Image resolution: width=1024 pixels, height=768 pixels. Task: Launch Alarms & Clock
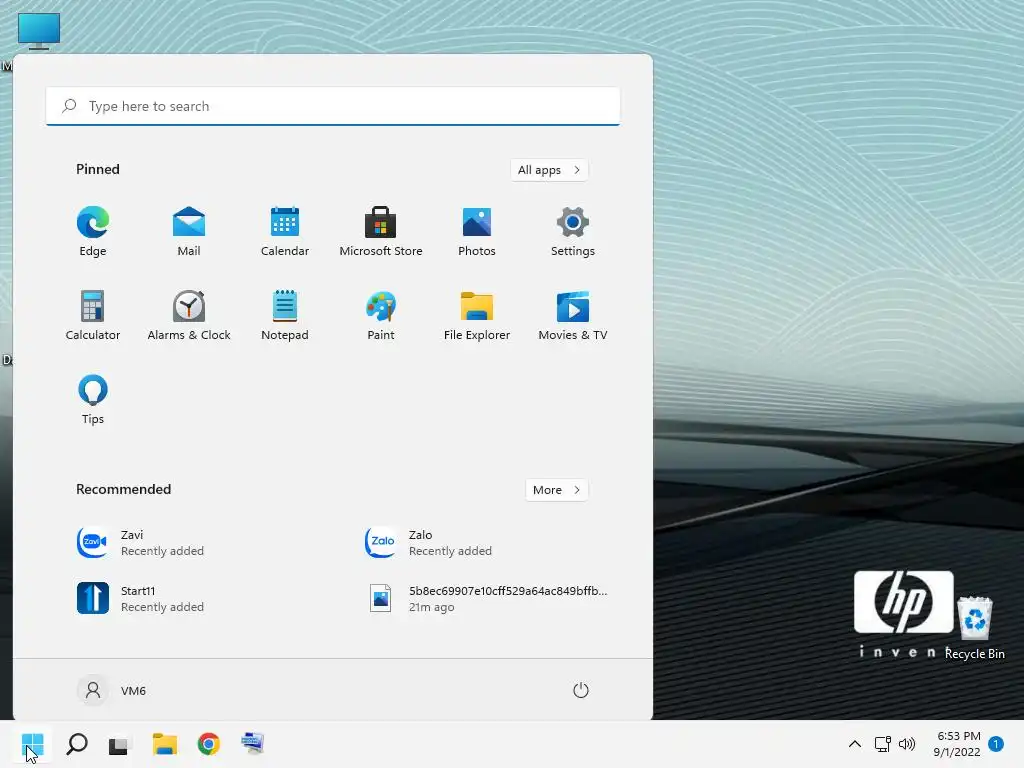[x=189, y=315]
